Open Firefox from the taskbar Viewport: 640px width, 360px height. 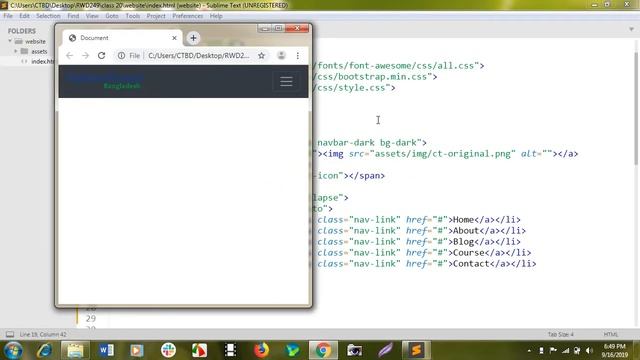point(261,350)
